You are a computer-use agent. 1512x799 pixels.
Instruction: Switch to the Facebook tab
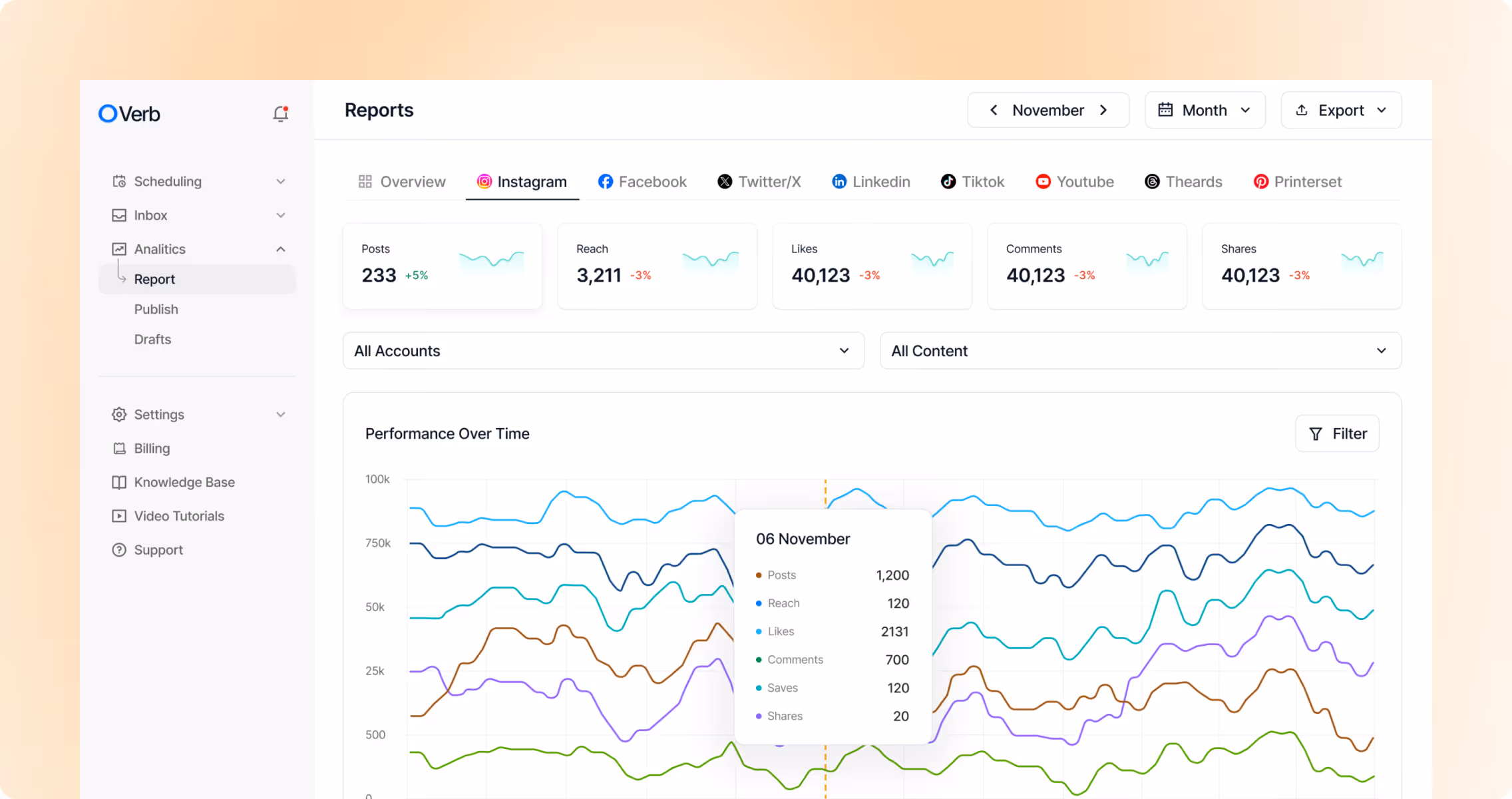click(x=642, y=182)
